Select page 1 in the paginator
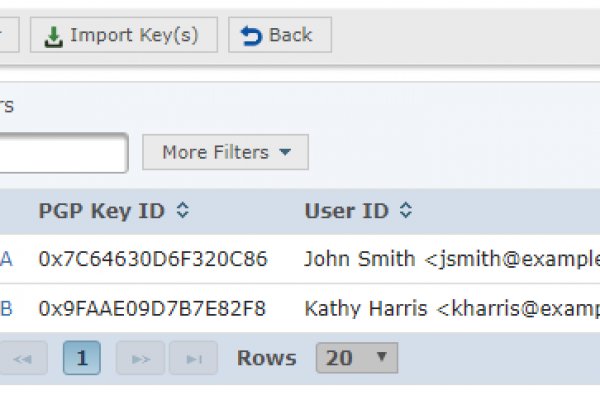600x400 pixels. [81, 358]
